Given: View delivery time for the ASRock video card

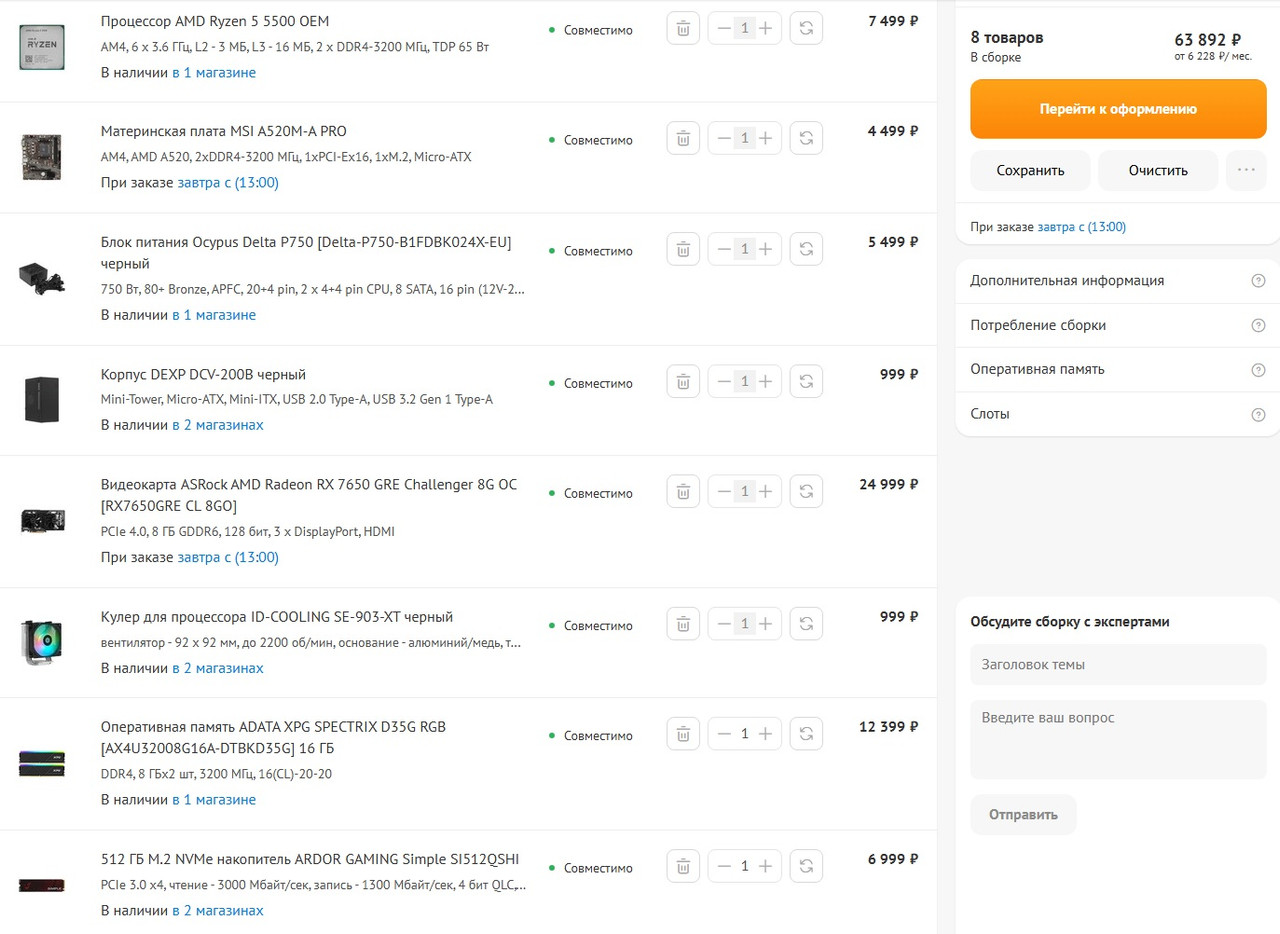Looking at the screenshot, I should [x=228, y=556].
